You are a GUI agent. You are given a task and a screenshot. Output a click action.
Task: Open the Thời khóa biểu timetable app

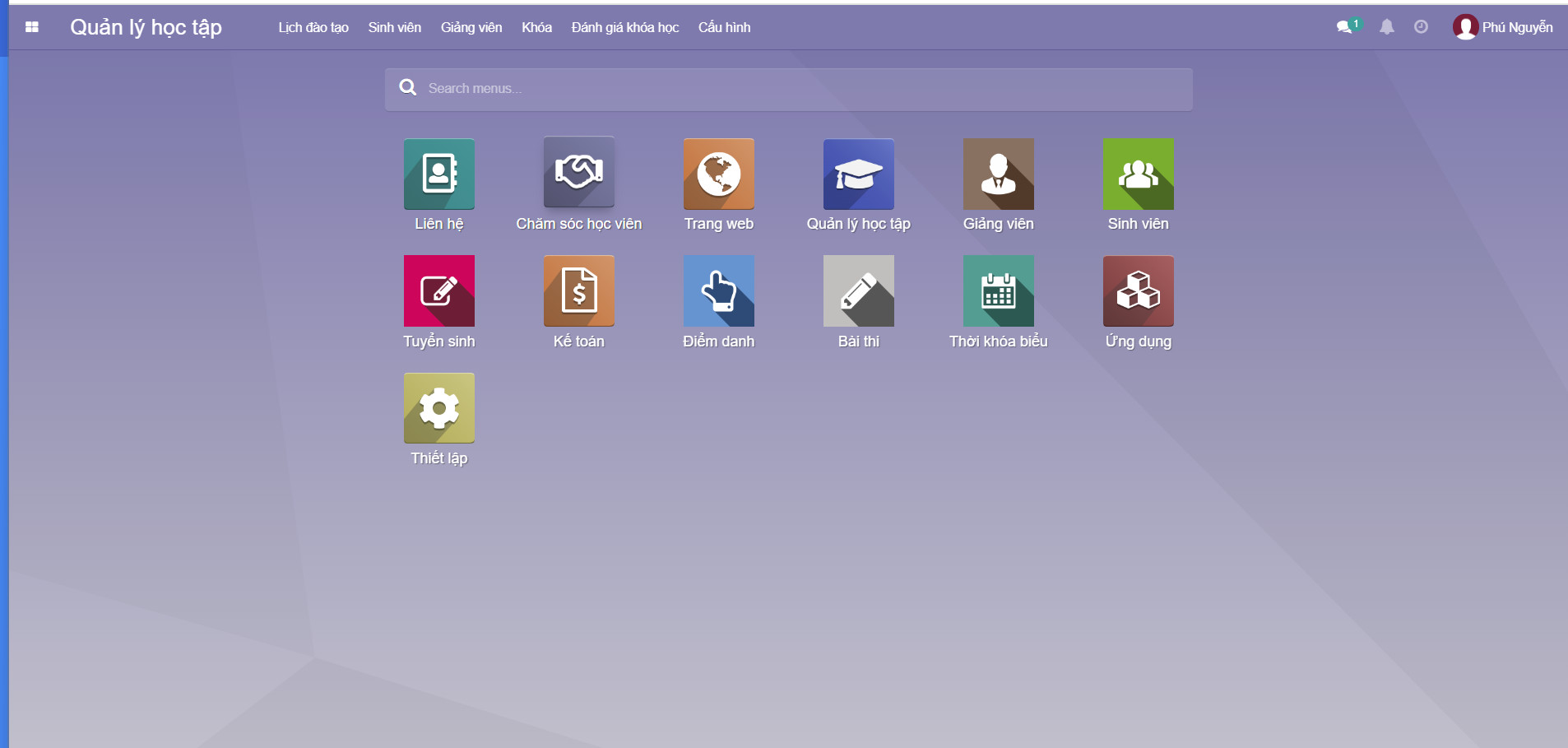click(998, 290)
